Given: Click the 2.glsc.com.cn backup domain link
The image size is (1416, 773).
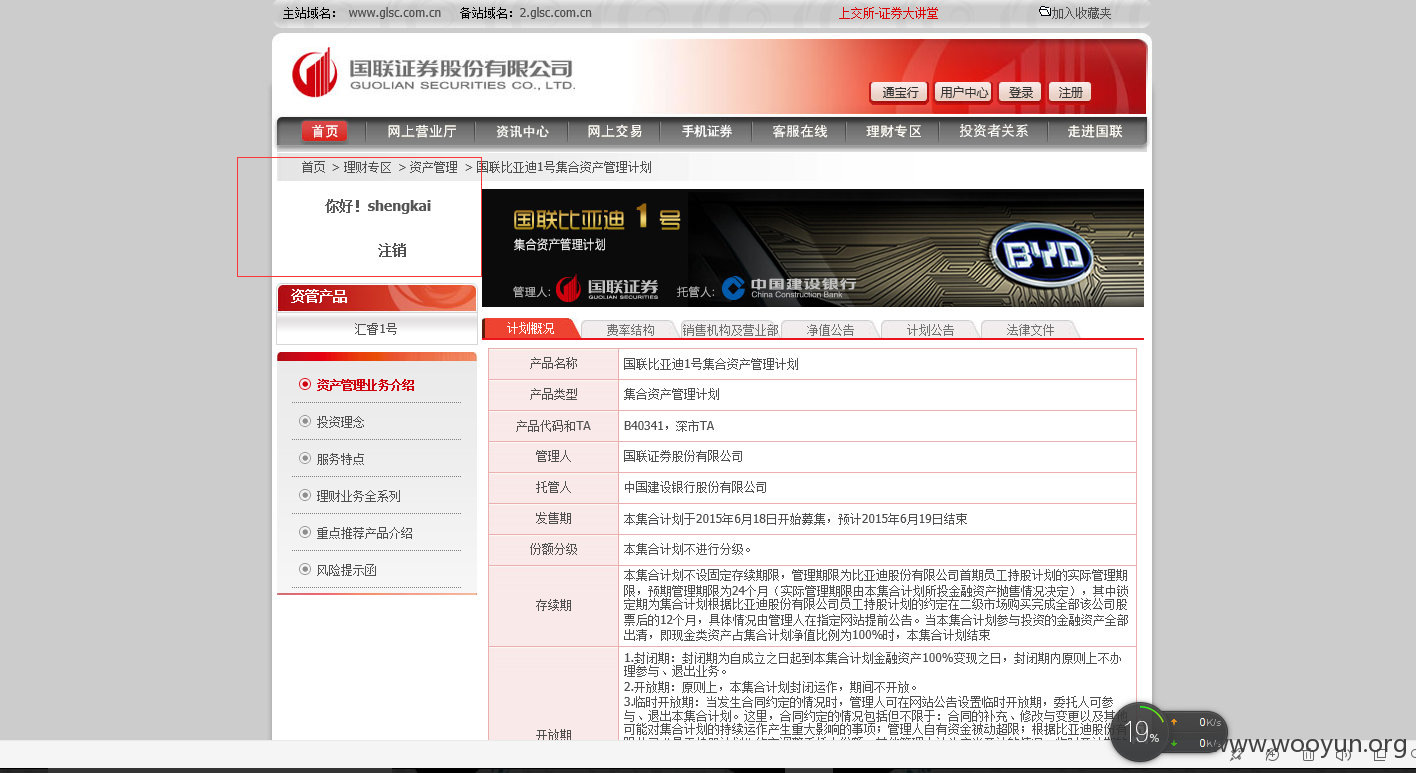Looking at the screenshot, I should pos(555,13).
